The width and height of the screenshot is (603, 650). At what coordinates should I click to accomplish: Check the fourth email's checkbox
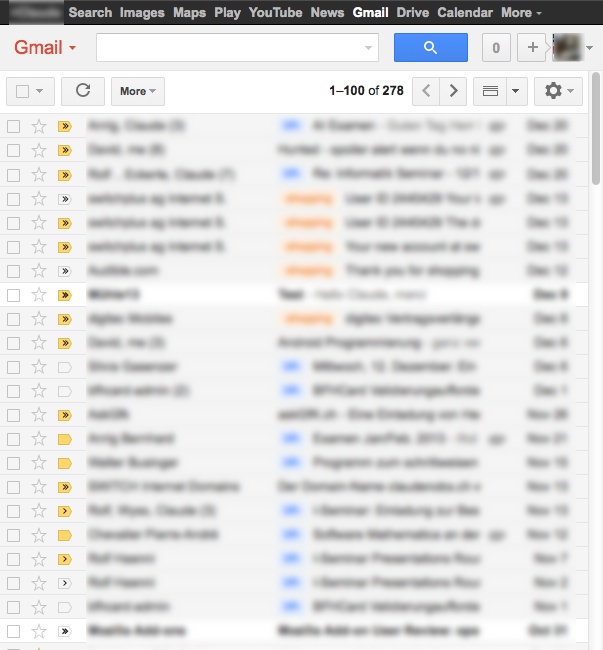point(13,199)
